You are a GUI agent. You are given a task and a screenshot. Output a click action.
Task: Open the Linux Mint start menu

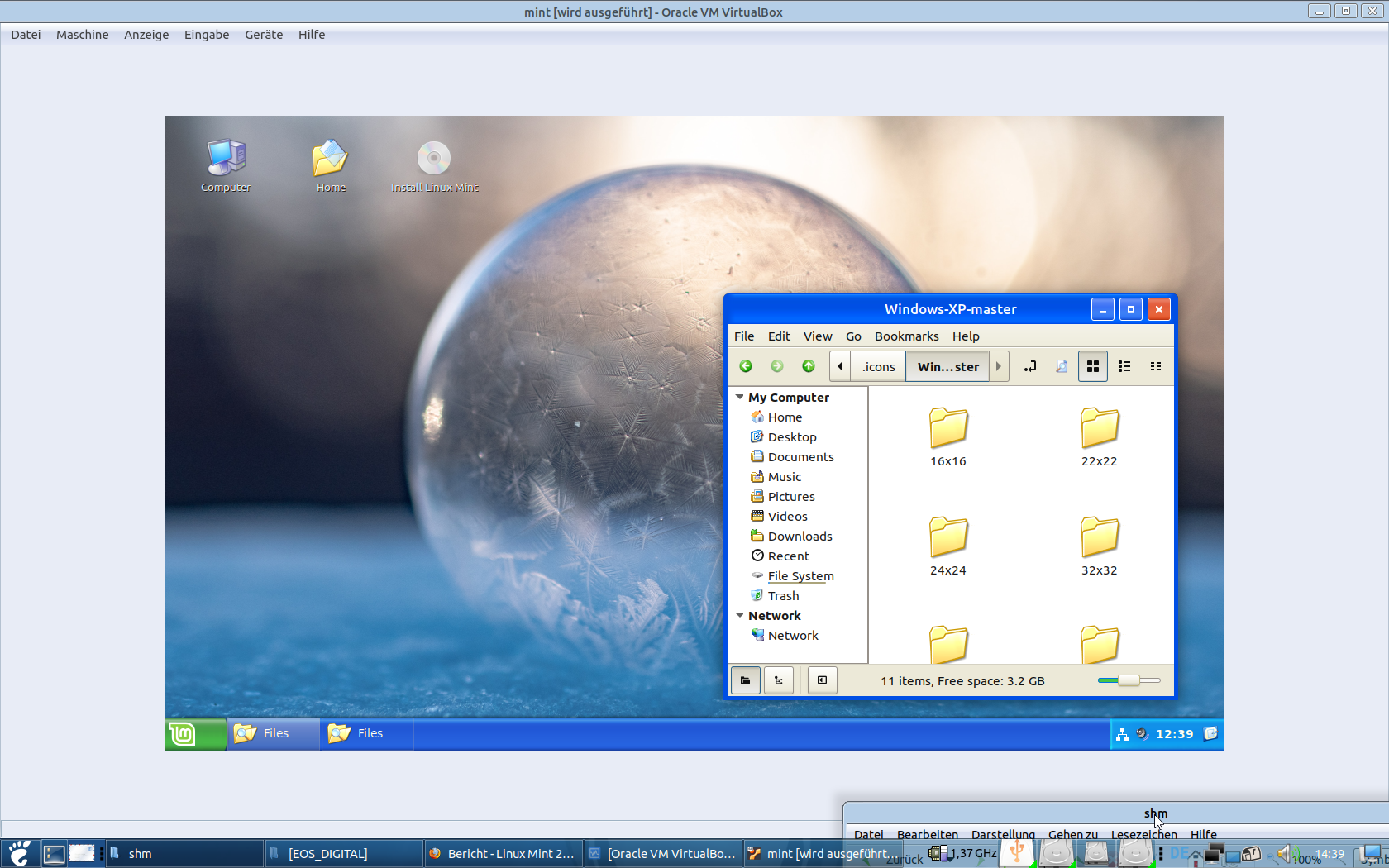195,733
